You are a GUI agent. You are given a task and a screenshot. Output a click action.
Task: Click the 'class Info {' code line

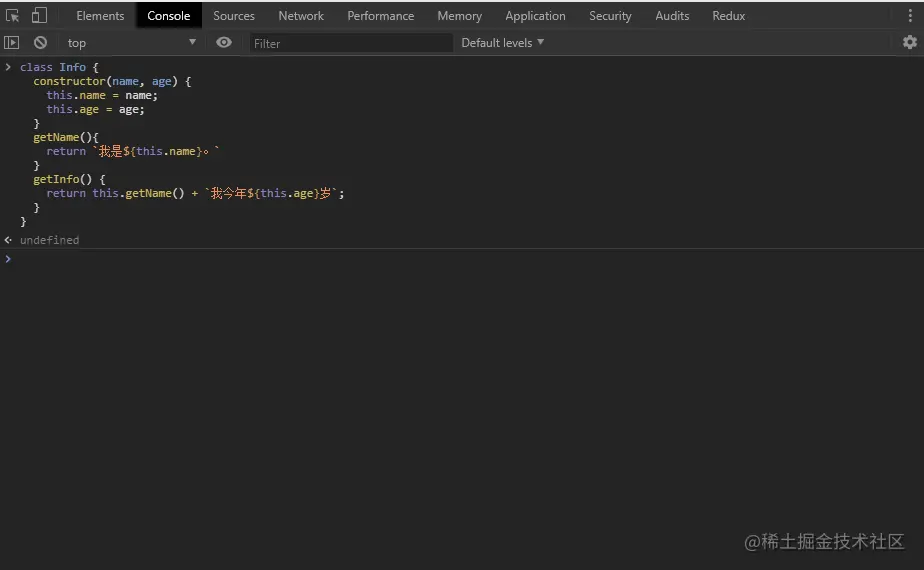tap(59, 67)
